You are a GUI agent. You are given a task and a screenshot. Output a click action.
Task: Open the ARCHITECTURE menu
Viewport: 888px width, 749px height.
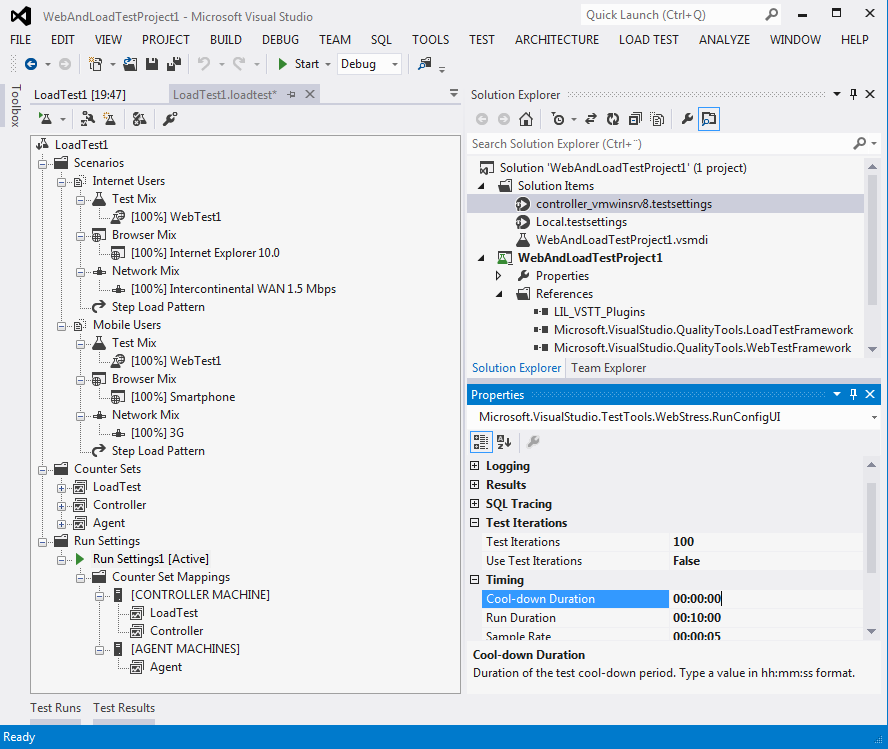pos(557,40)
